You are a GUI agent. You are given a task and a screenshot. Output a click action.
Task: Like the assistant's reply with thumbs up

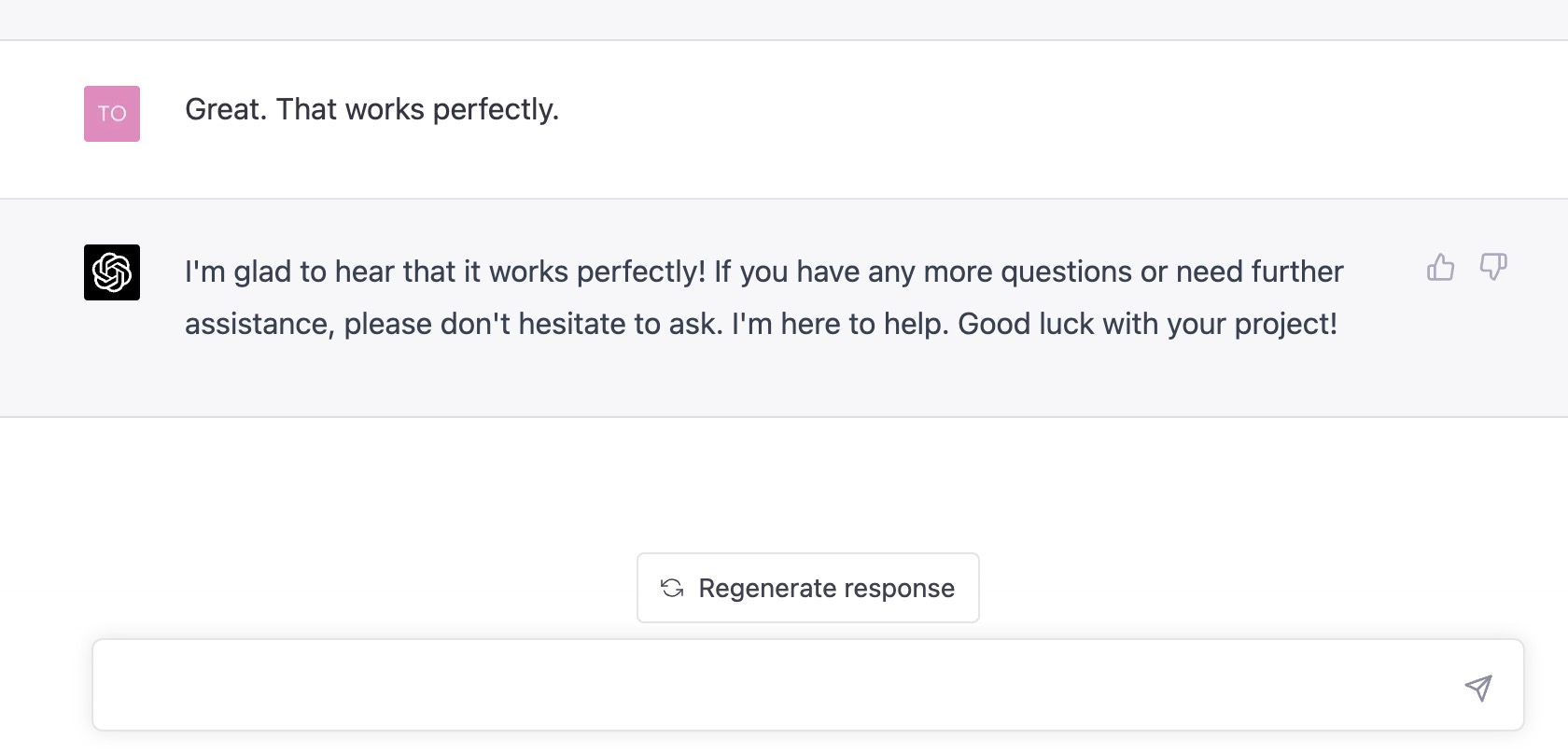[1440, 268]
